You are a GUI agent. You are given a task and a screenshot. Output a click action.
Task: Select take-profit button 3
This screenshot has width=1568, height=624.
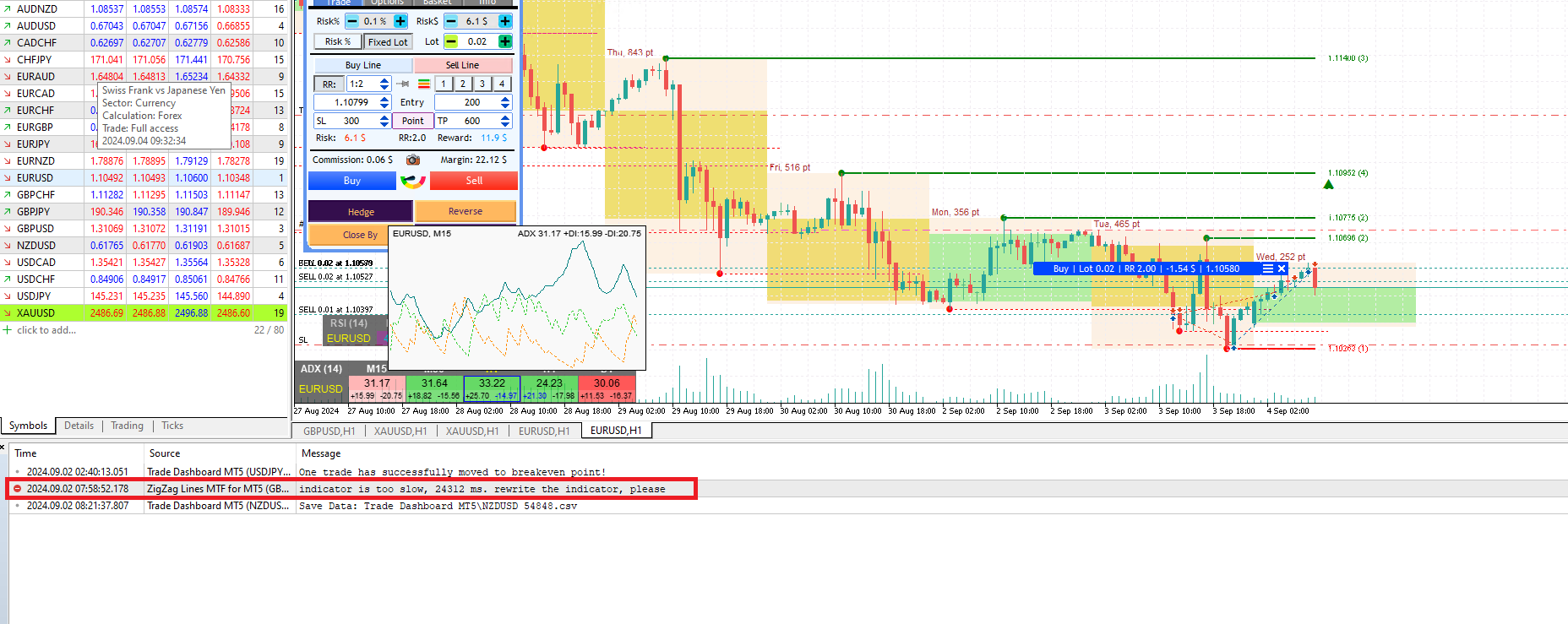pos(482,84)
